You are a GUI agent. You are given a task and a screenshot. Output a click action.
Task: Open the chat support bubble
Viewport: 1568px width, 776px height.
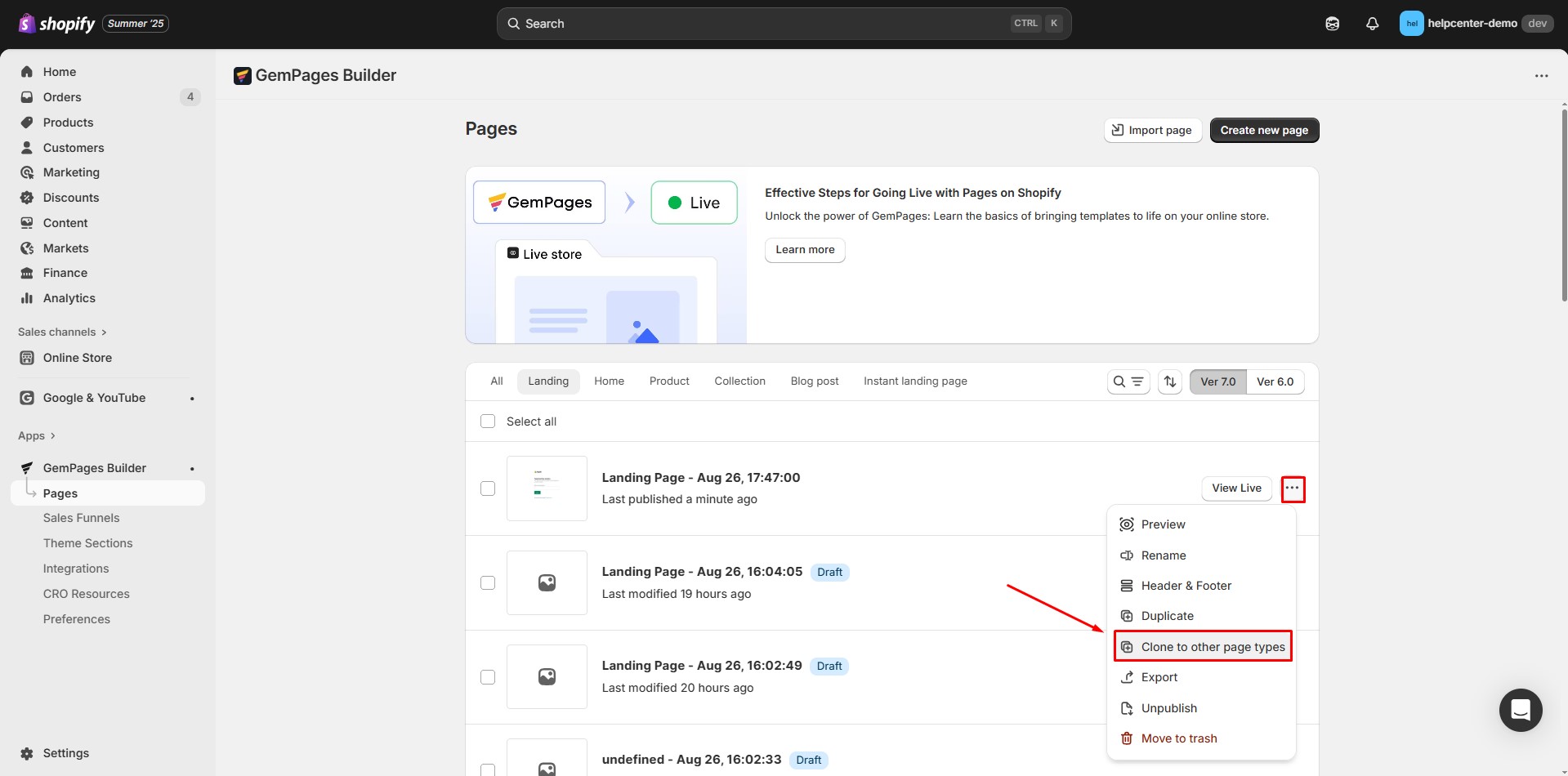[1520, 710]
